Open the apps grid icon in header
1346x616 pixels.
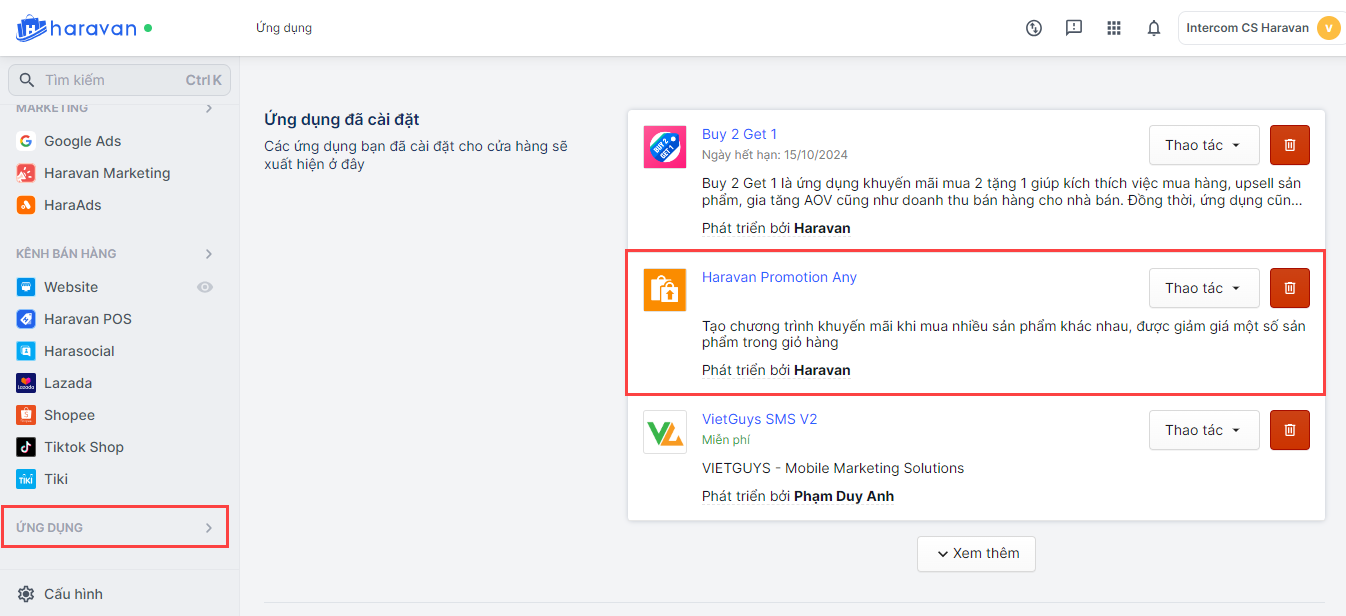1114,28
